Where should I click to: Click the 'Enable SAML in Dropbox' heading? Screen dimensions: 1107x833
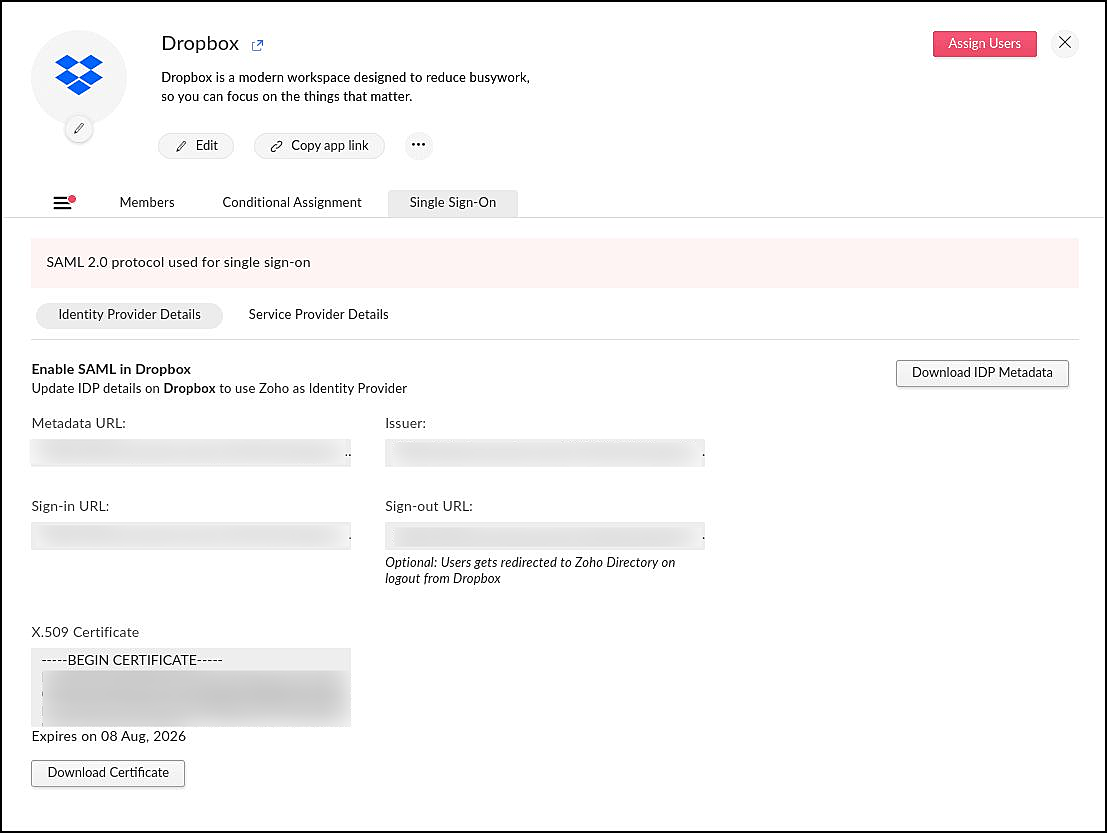click(111, 369)
